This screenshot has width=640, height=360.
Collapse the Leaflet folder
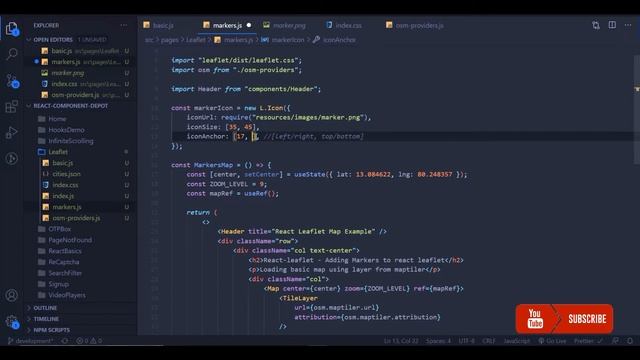tap(58, 152)
